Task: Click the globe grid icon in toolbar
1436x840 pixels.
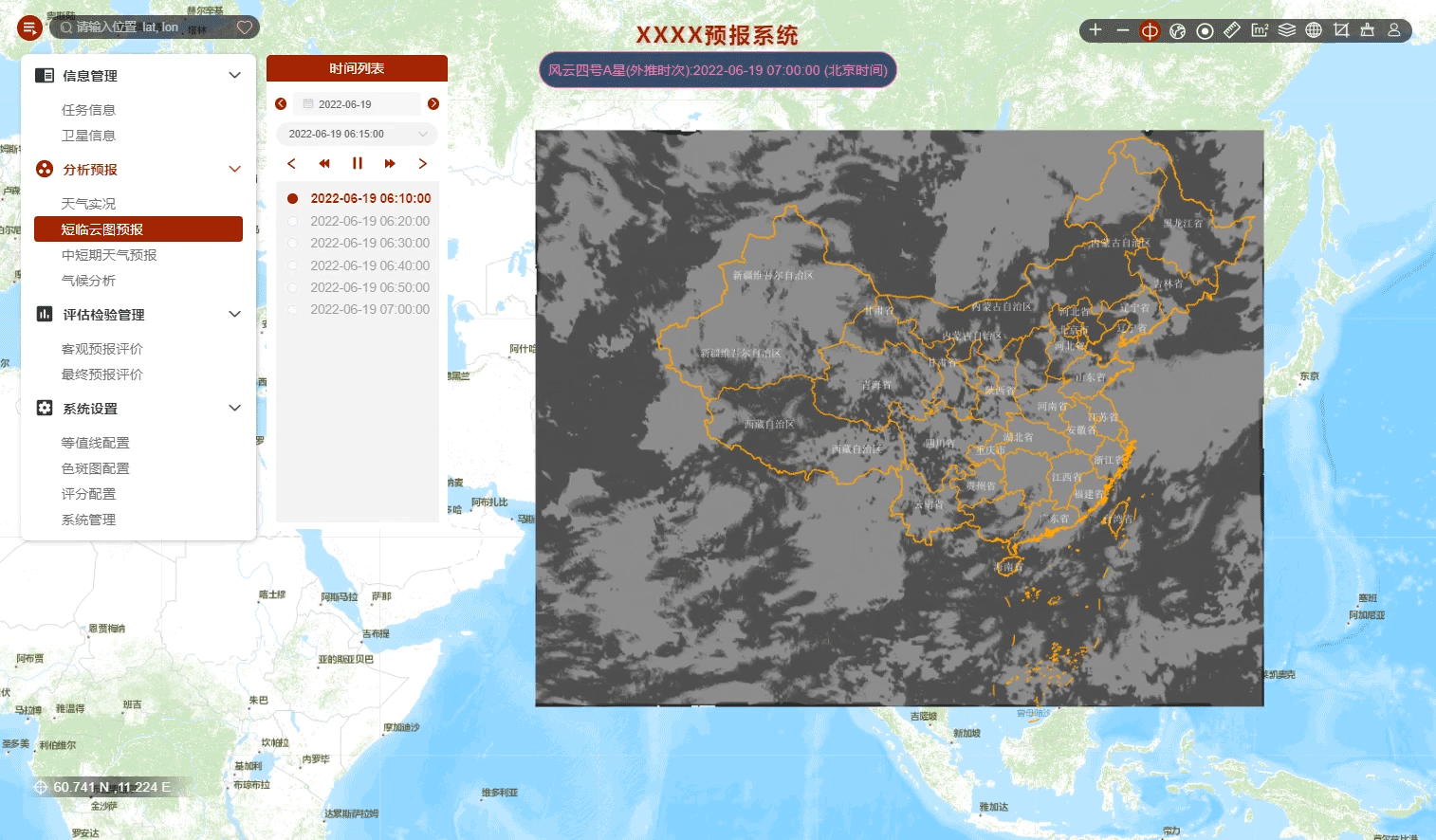Action: click(1314, 30)
